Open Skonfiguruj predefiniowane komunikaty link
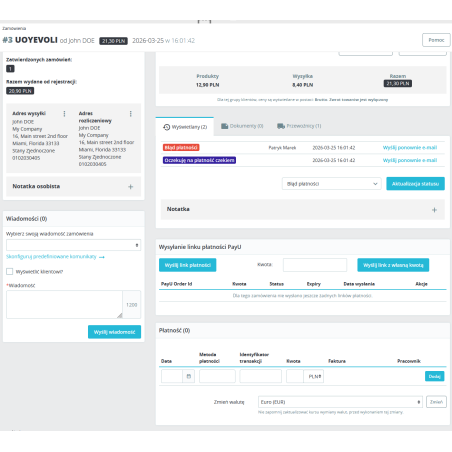The image size is (452, 452). coord(55,257)
